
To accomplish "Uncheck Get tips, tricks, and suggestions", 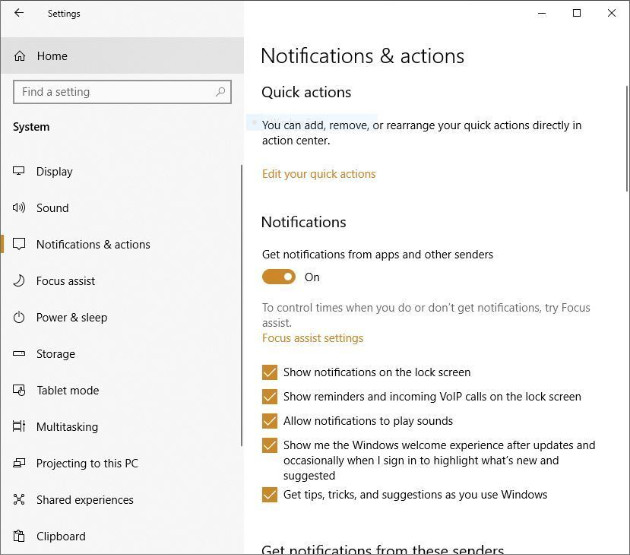I will tap(269, 494).
